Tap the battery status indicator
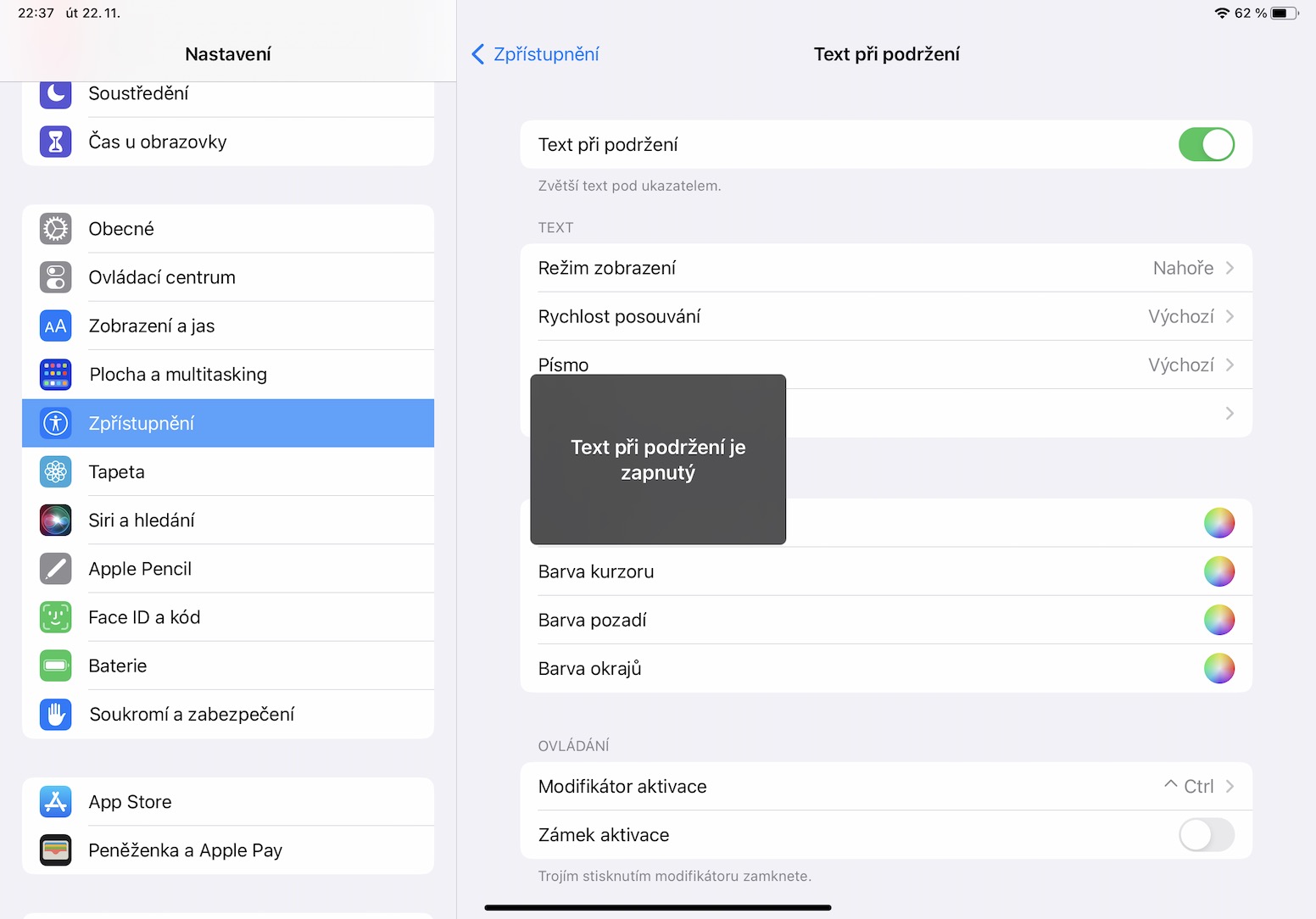Image resolution: width=1316 pixels, height=919 pixels. (1284, 13)
